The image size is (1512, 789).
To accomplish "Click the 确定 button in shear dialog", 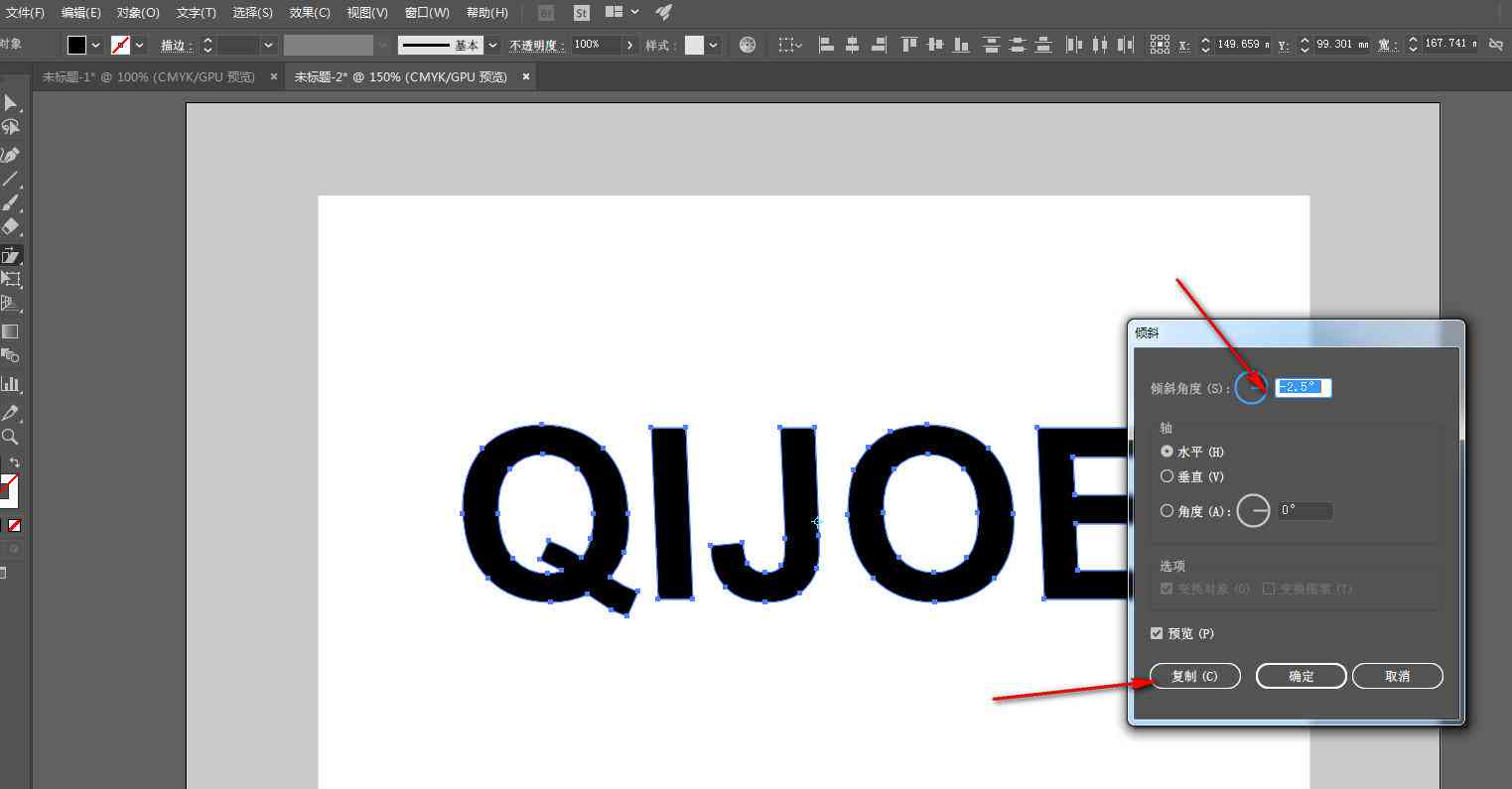I will [1302, 676].
